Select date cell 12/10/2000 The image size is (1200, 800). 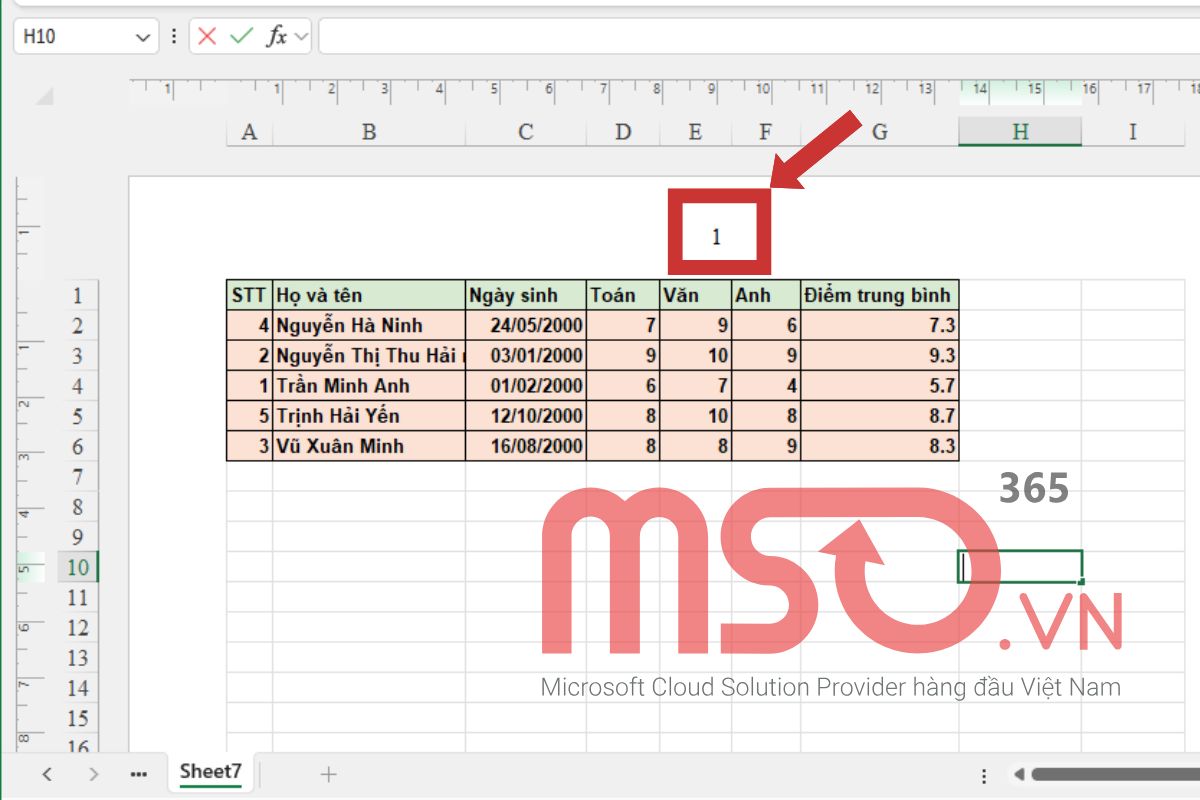coord(526,416)
